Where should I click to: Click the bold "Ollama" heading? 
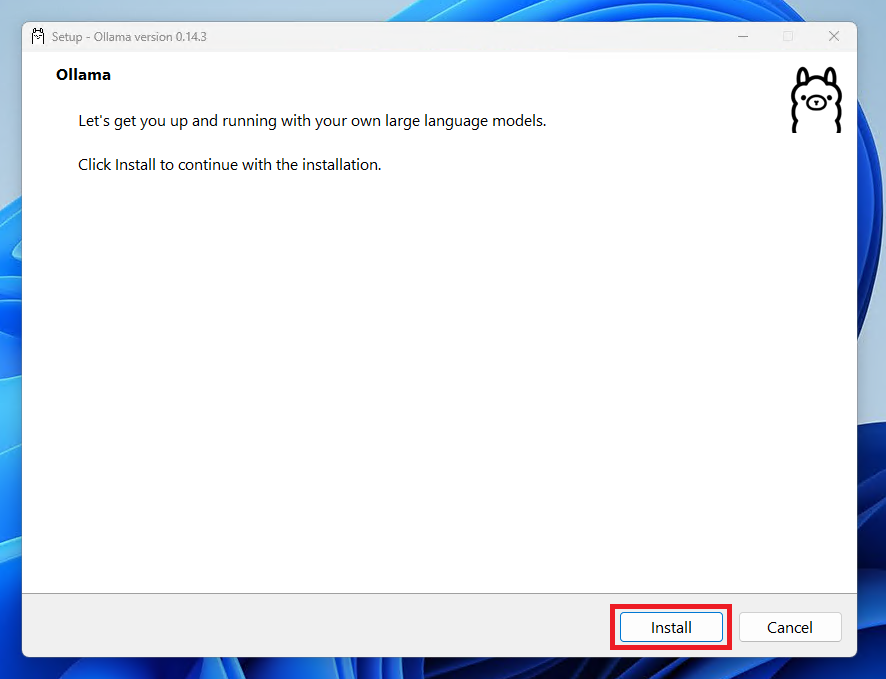(x=83, y=75)
